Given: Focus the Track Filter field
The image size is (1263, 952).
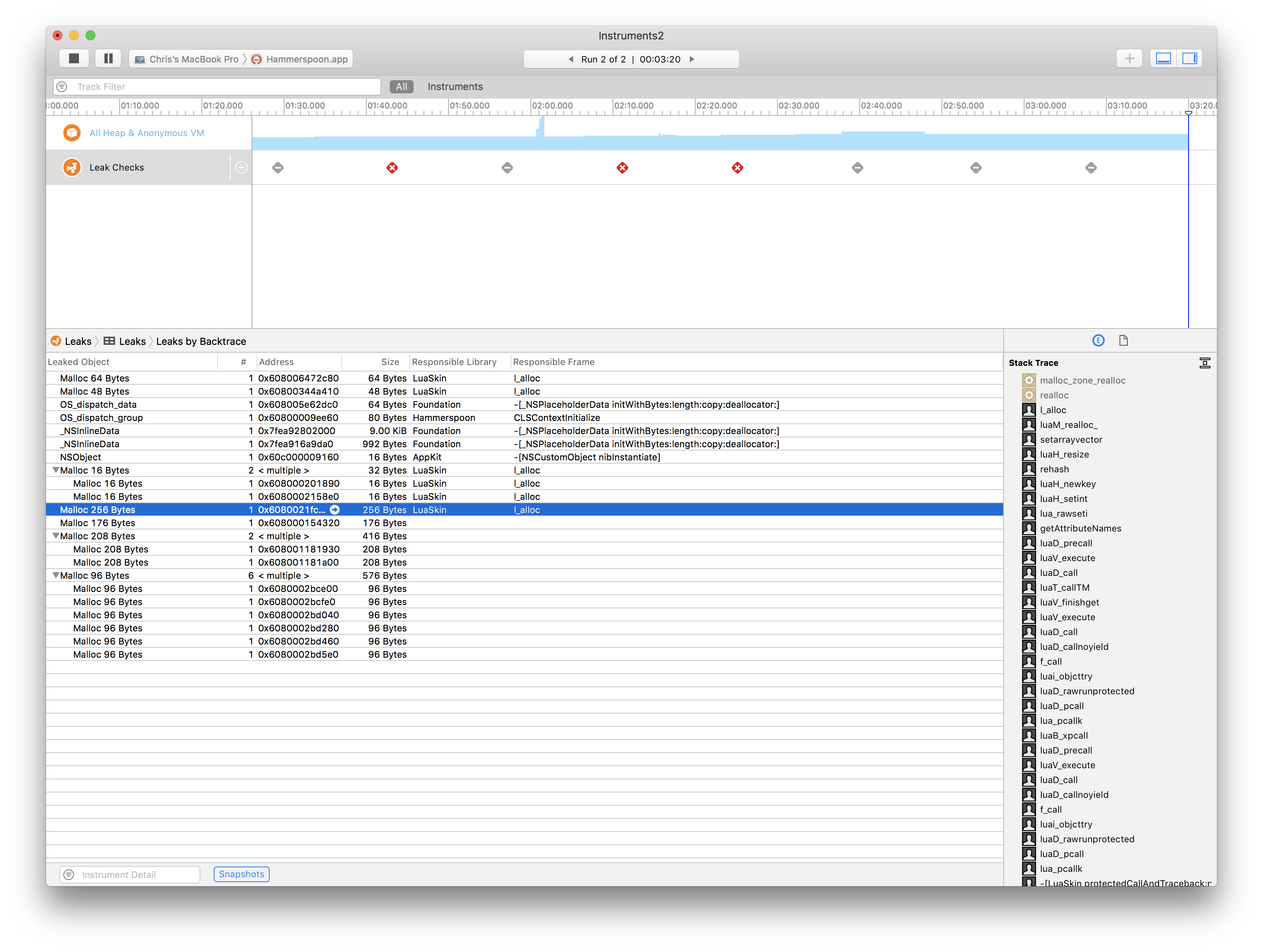Looking at the screenshot, I should (x=216, y=87).
